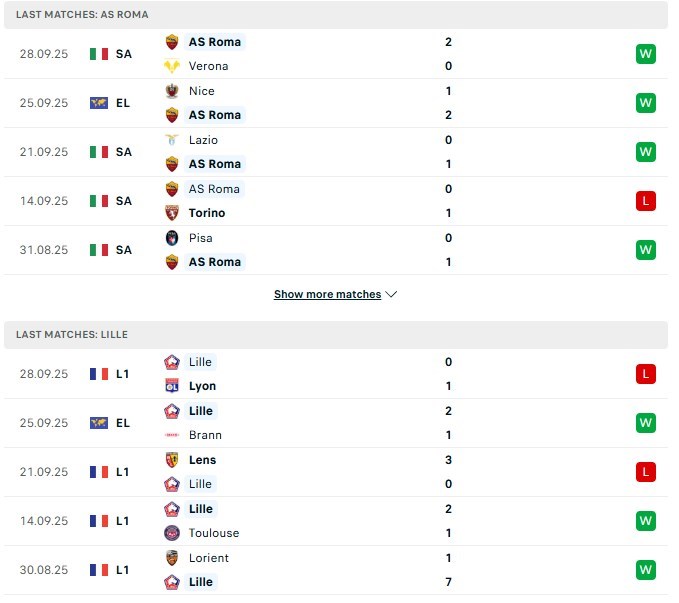This screenshot has height=603, width=679.
Task: Click the Verona team logo
Action: (x=172, y=66)
